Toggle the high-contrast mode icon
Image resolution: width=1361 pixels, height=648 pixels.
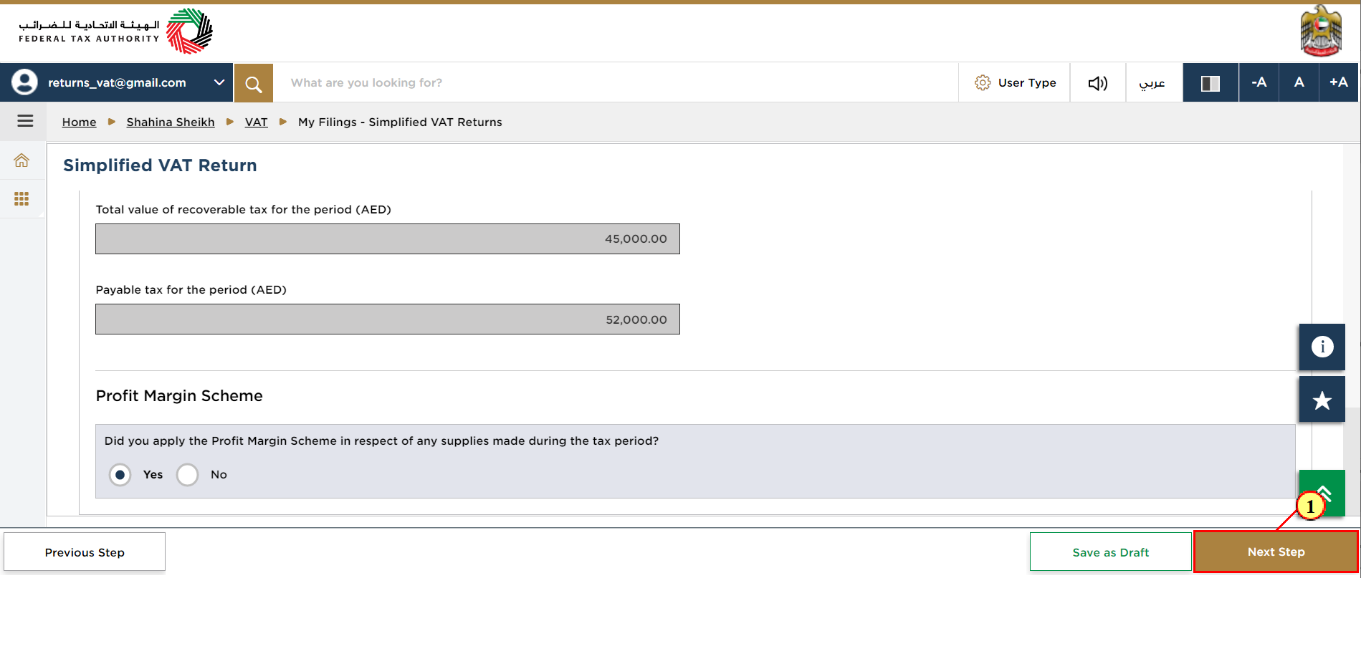(1210, 83)
